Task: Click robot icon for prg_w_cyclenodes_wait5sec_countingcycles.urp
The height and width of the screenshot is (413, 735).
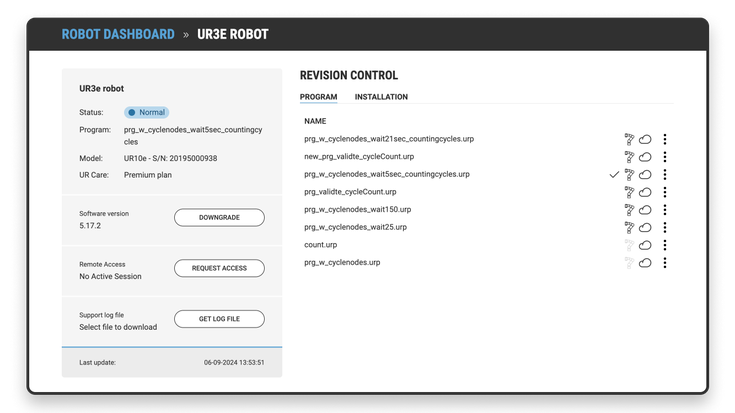Action: [x=629, y=174]
